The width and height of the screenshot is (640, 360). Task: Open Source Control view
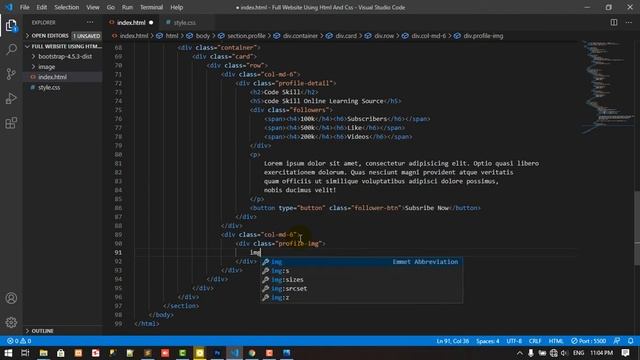point(11,74)
